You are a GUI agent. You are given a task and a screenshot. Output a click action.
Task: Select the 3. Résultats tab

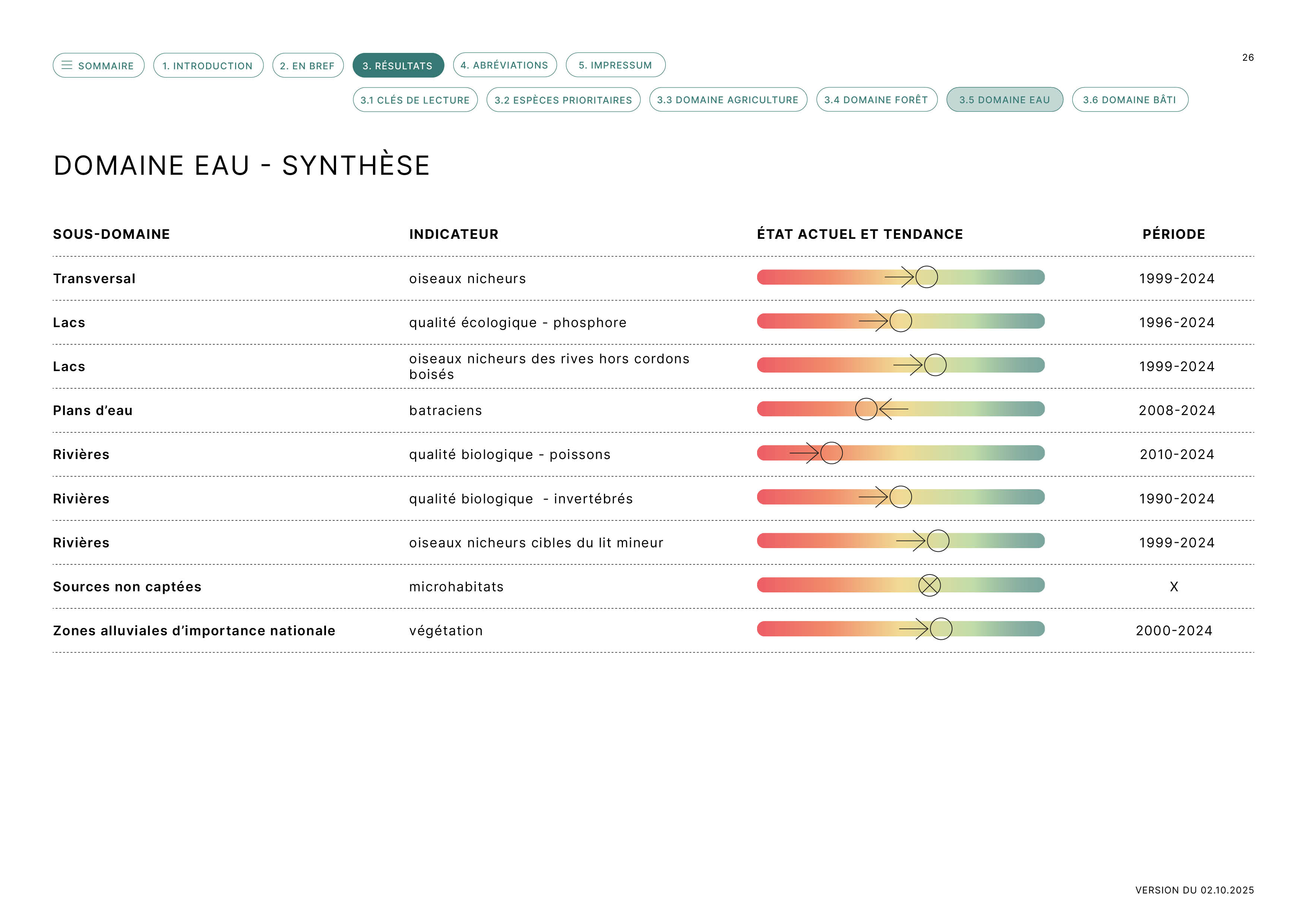click(398, 66)
